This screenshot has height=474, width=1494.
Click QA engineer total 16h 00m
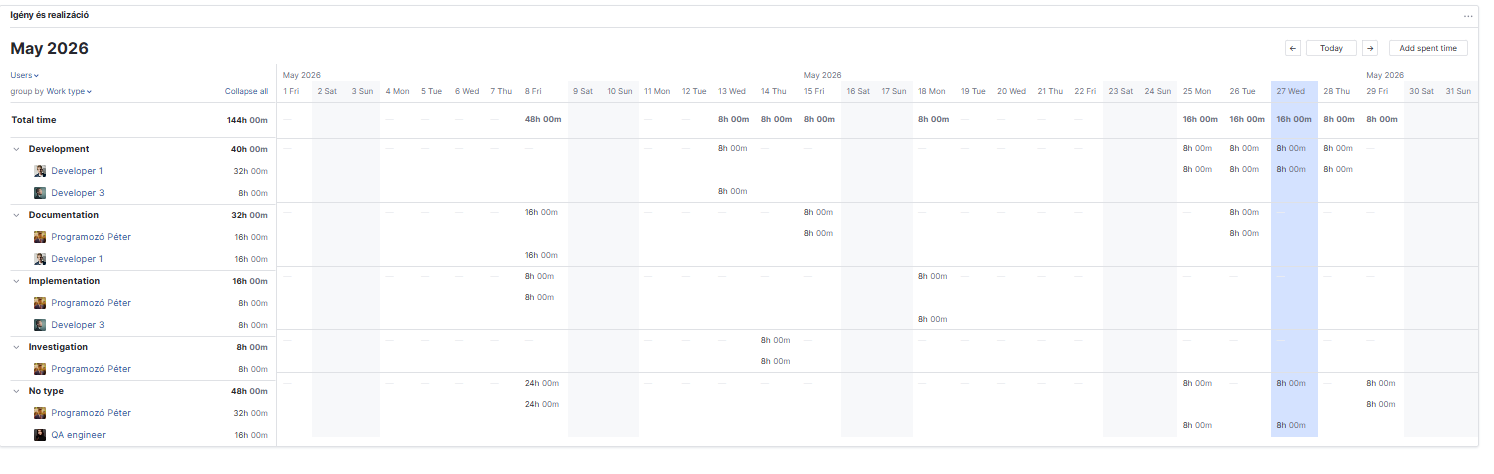point(251,435)
